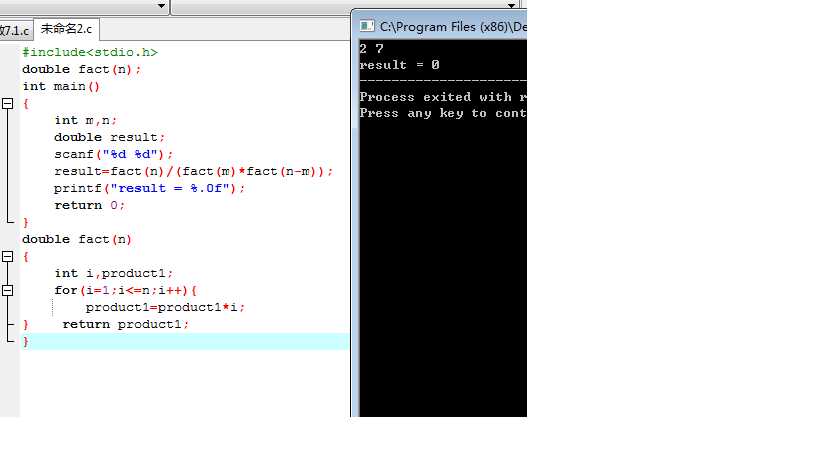Click the '2 7' console input line
819x460 pixels.
pos(371,49)
